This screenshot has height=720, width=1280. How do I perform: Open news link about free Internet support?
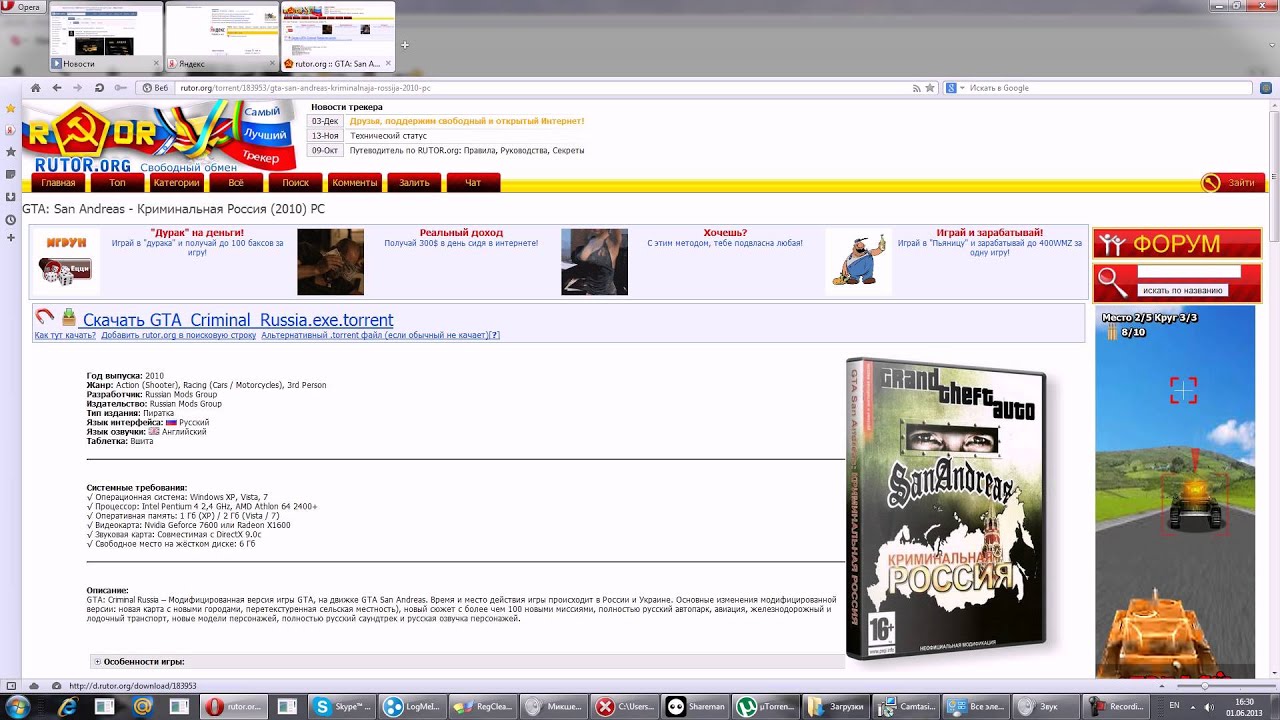click(x=466, y=121)
